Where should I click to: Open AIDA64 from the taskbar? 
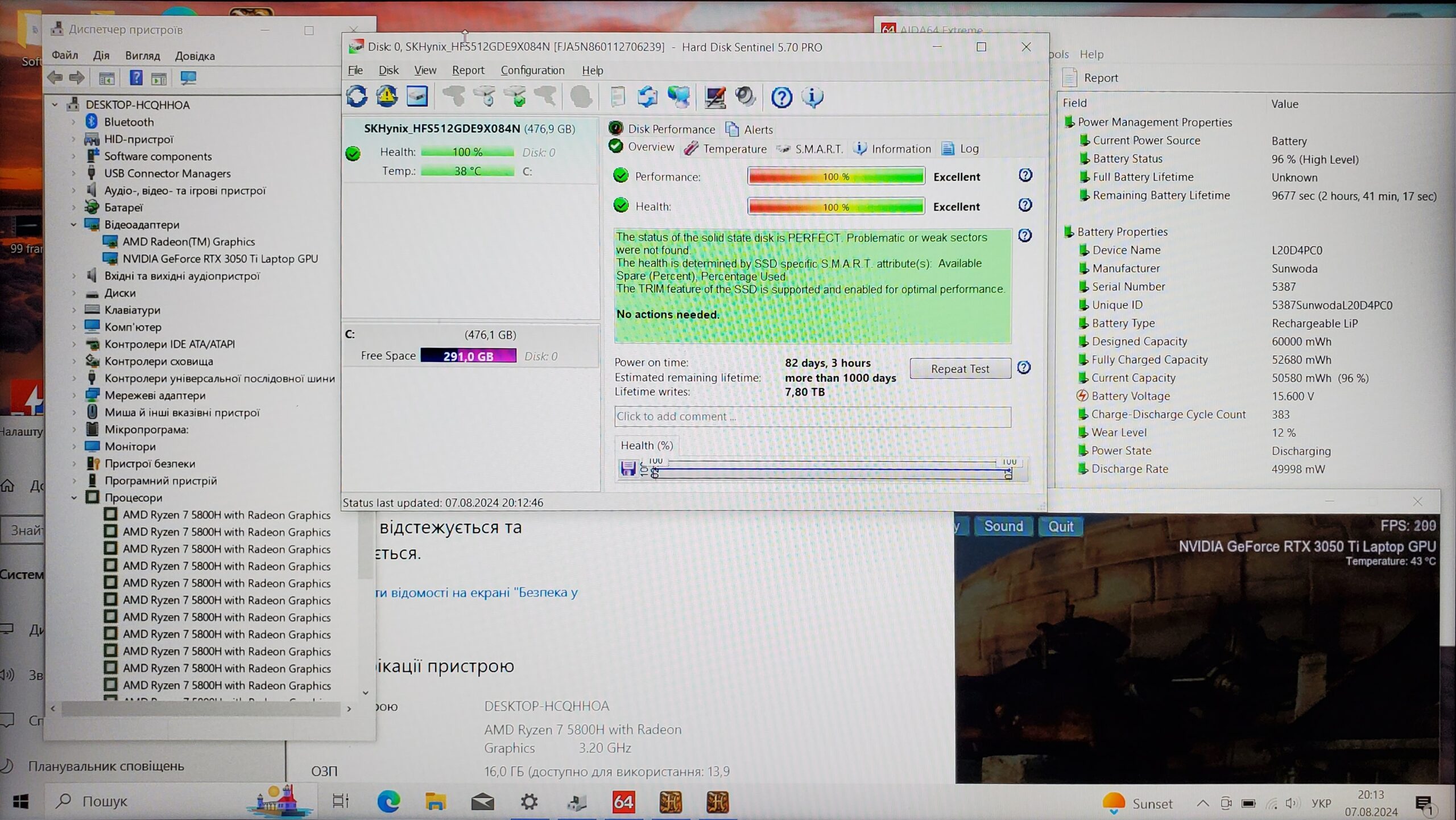tap(623, 802)
